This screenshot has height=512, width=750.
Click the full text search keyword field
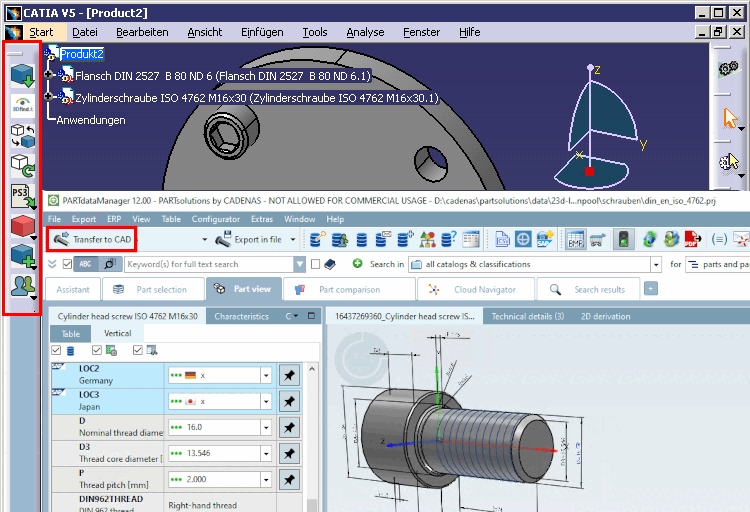[x=208, y=264]
